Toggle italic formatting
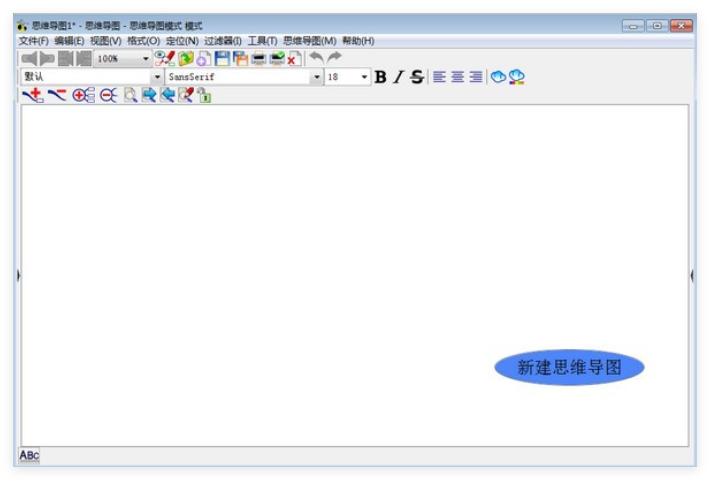The image size is (710, 480). coord(398,77)
